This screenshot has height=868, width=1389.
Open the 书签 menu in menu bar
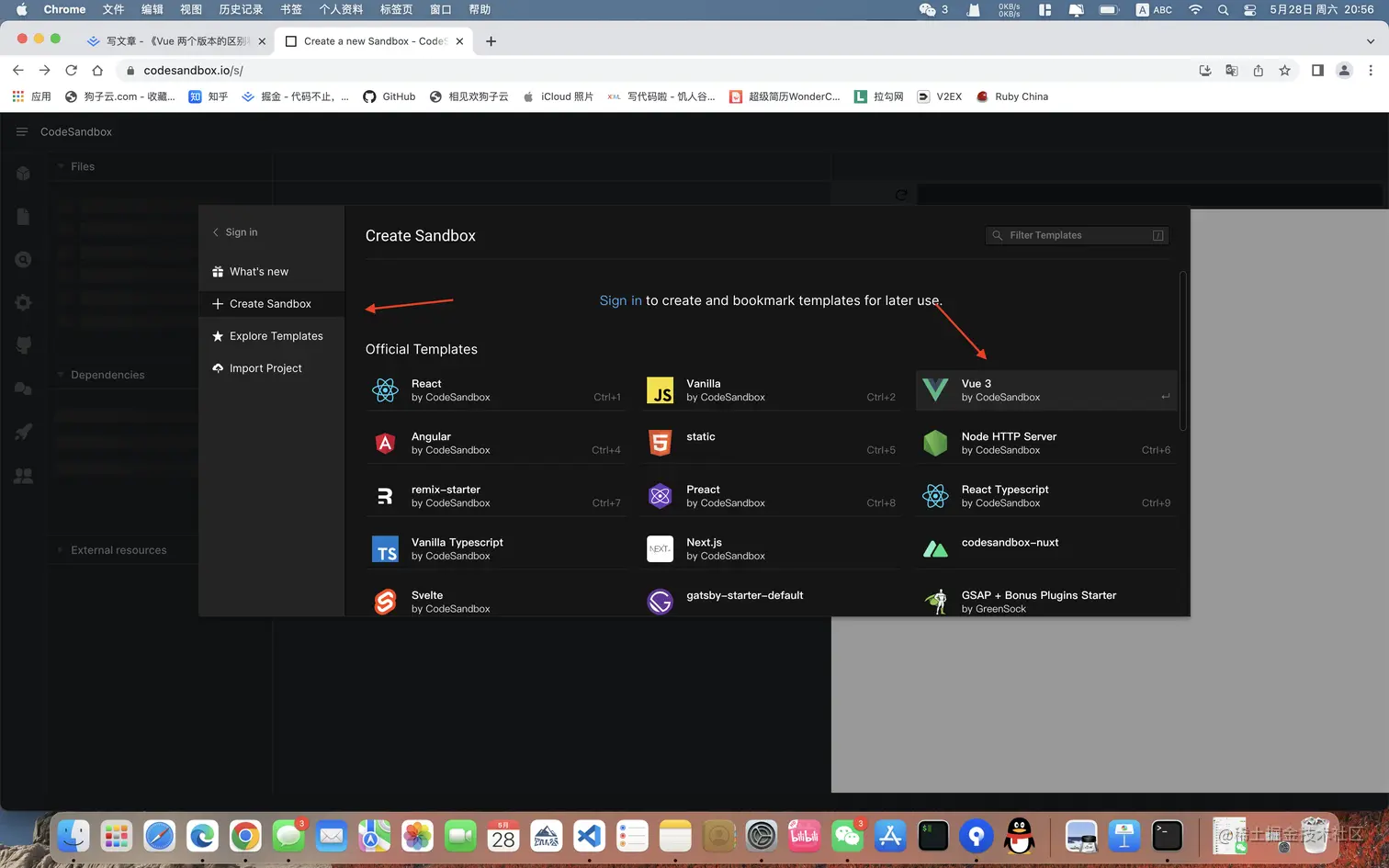(290, 9)
